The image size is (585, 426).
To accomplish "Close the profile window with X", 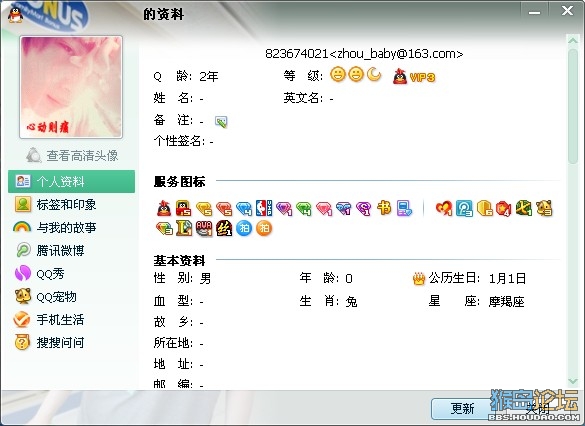I will [x=567, y=11].
